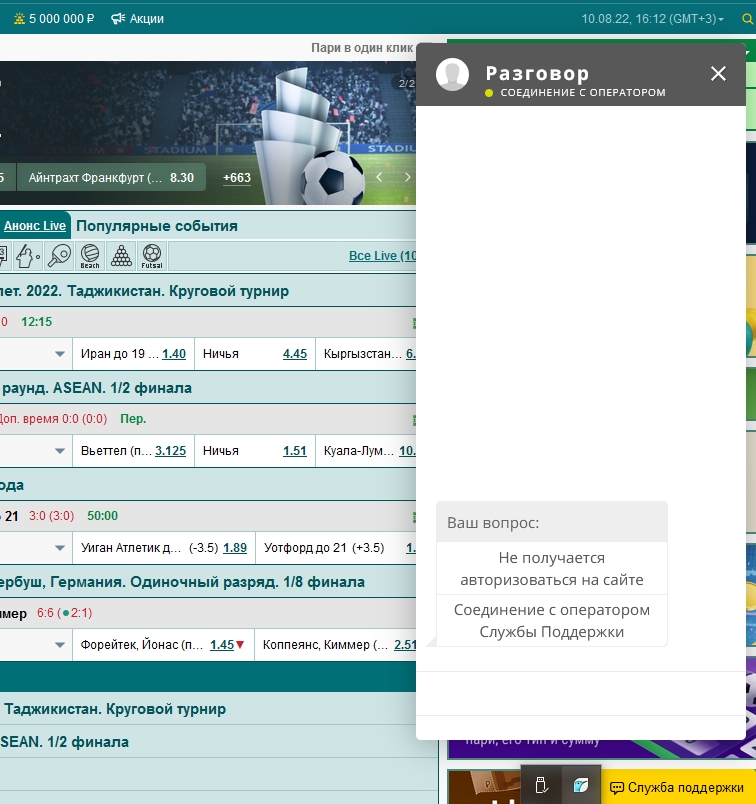756x804 pixels.
Task: Click the USB safely remove tray icon
Action: 541,786
